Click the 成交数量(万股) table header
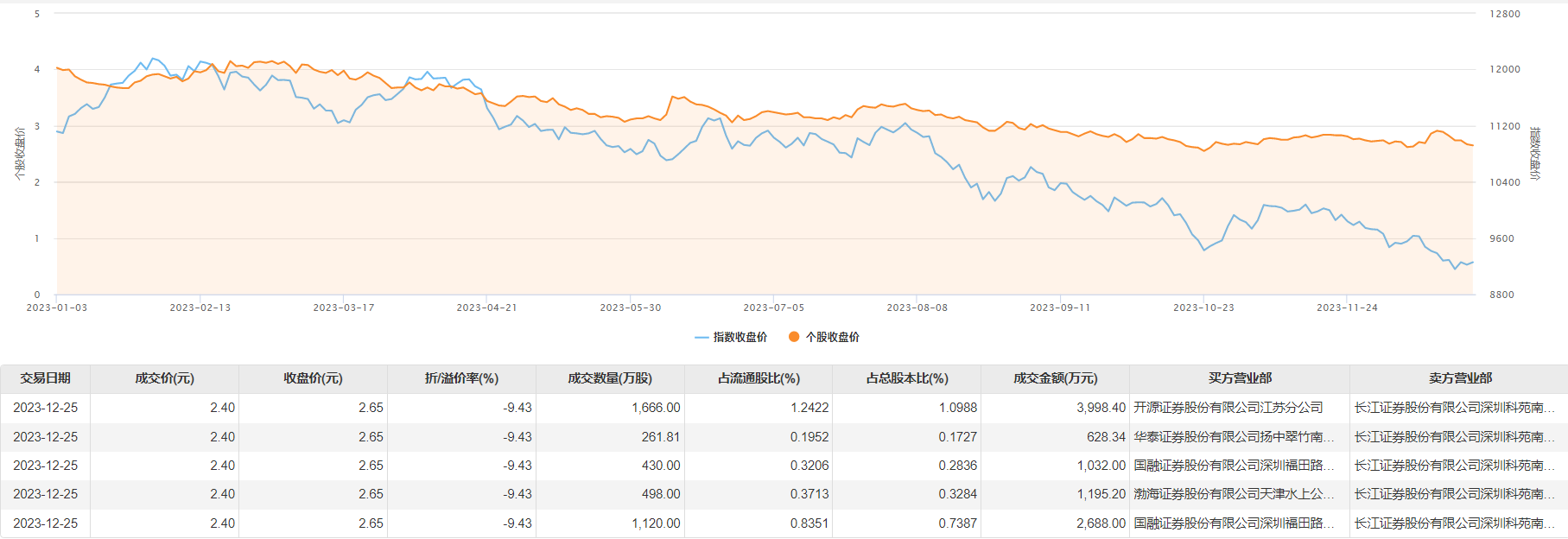 [610, 378]
